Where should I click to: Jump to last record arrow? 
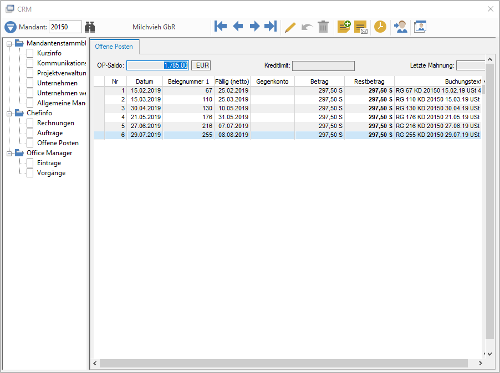(271, 26)
